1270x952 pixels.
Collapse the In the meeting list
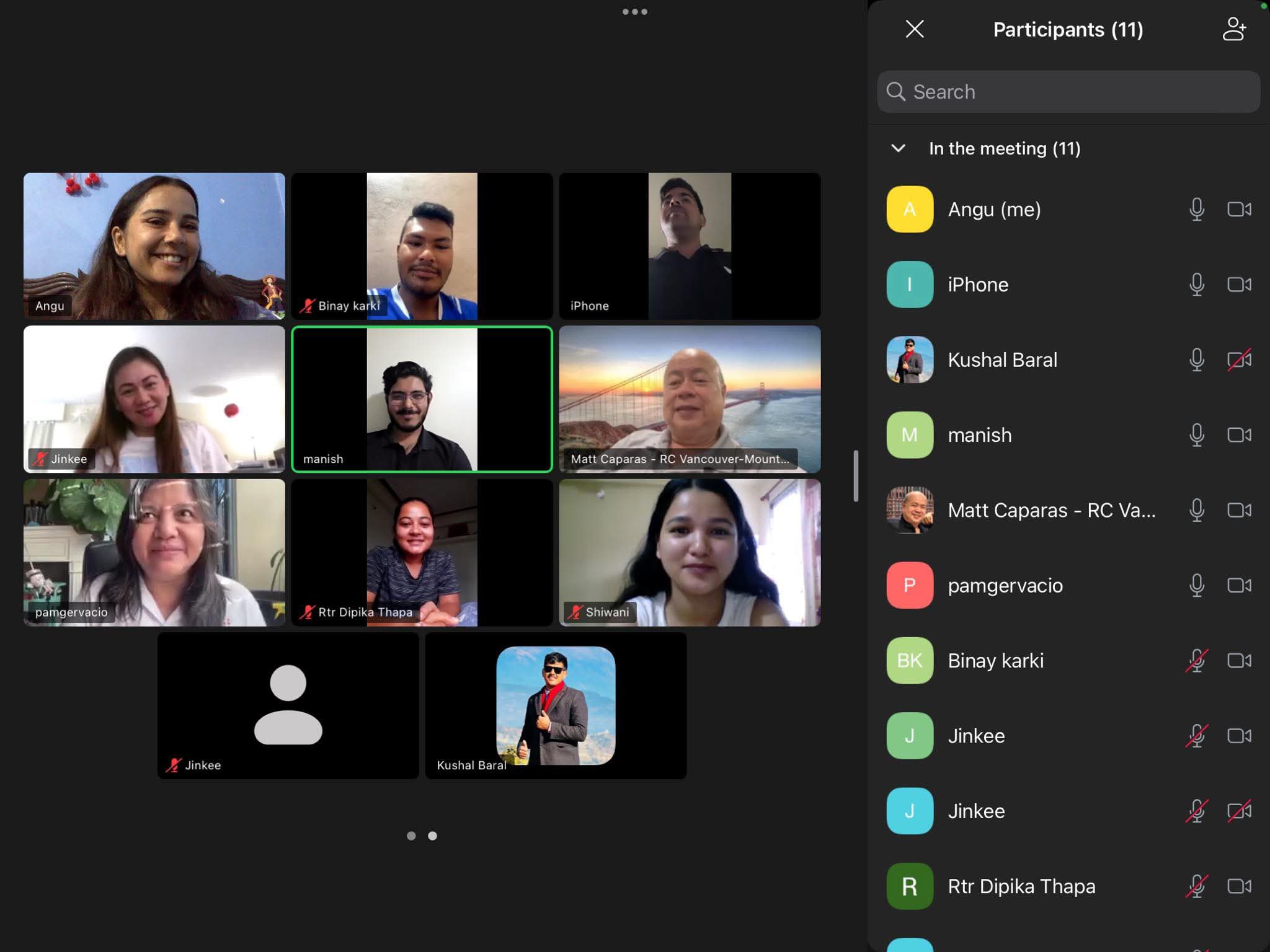pos(898,148)
